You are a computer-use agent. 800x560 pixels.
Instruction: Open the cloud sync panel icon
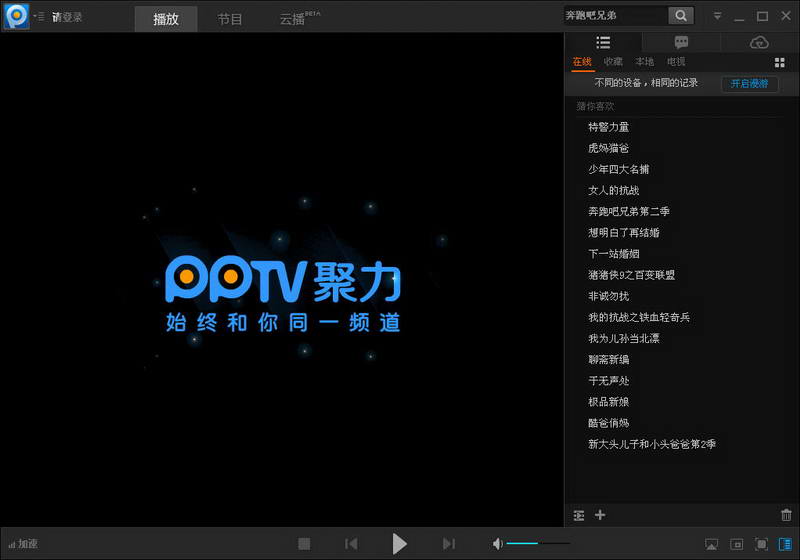759,42
